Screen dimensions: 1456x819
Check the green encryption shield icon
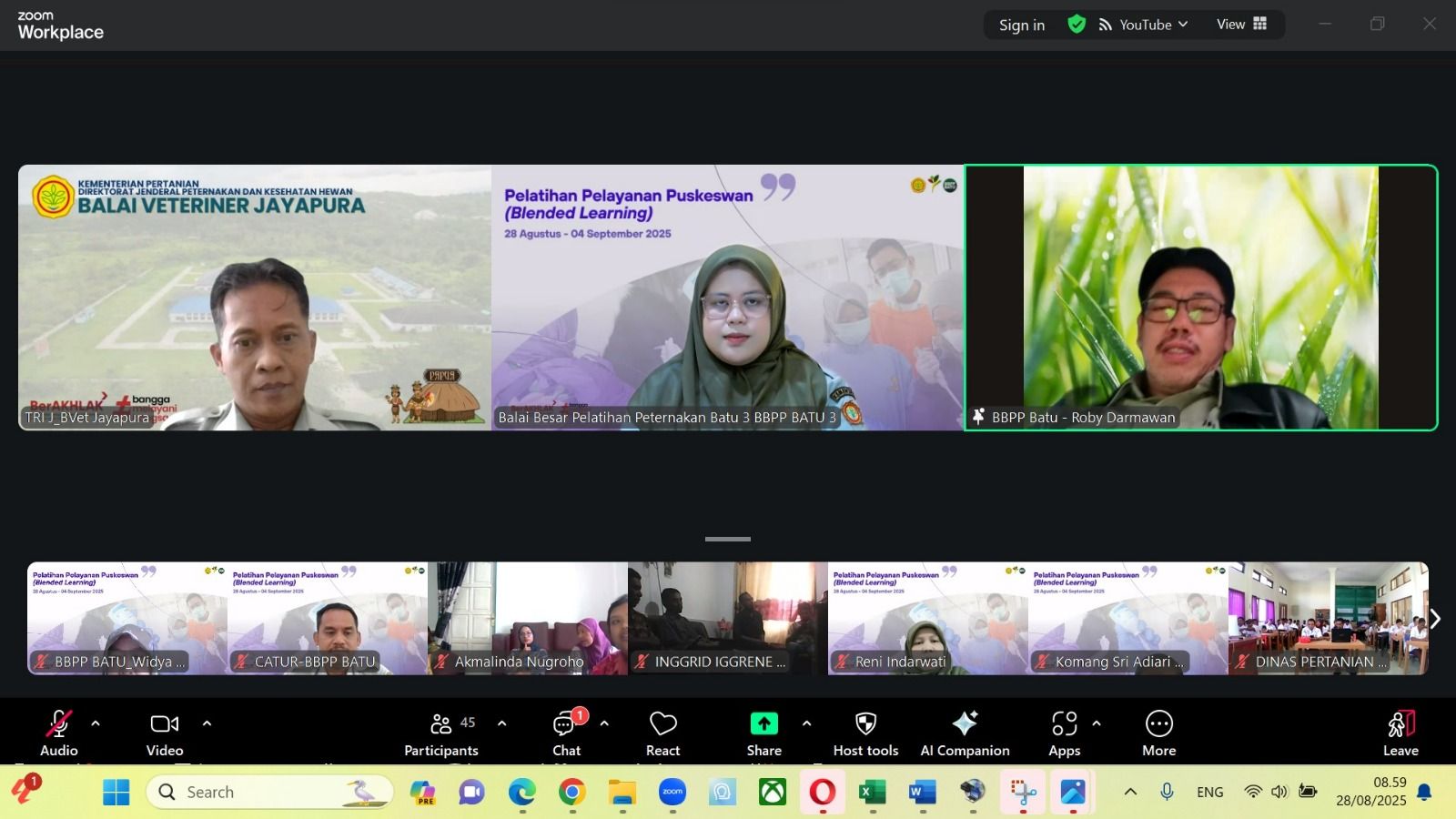1077,25
